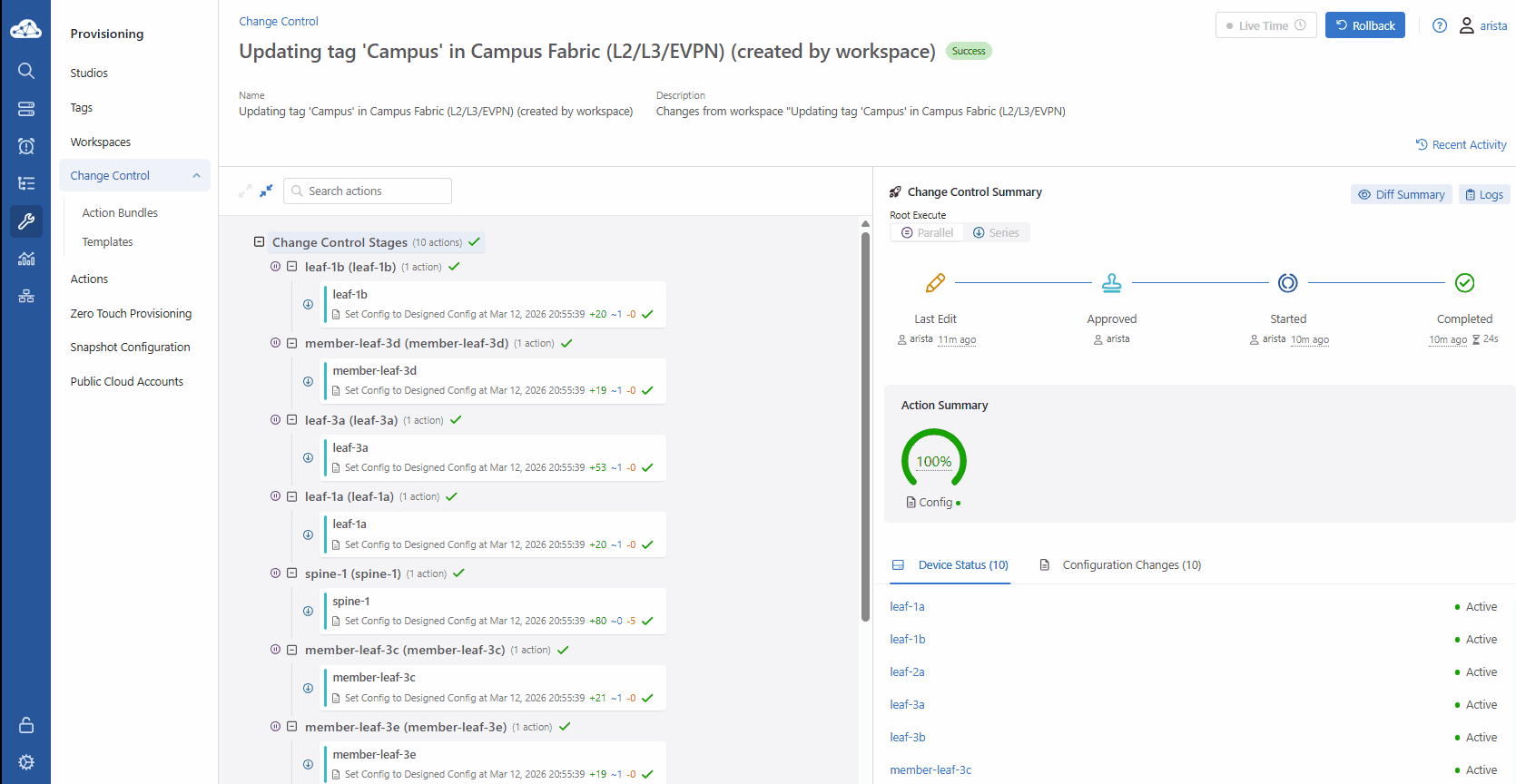Open Templates submenu item
The height and width of the screenshot is (784, 1516).
107,241
